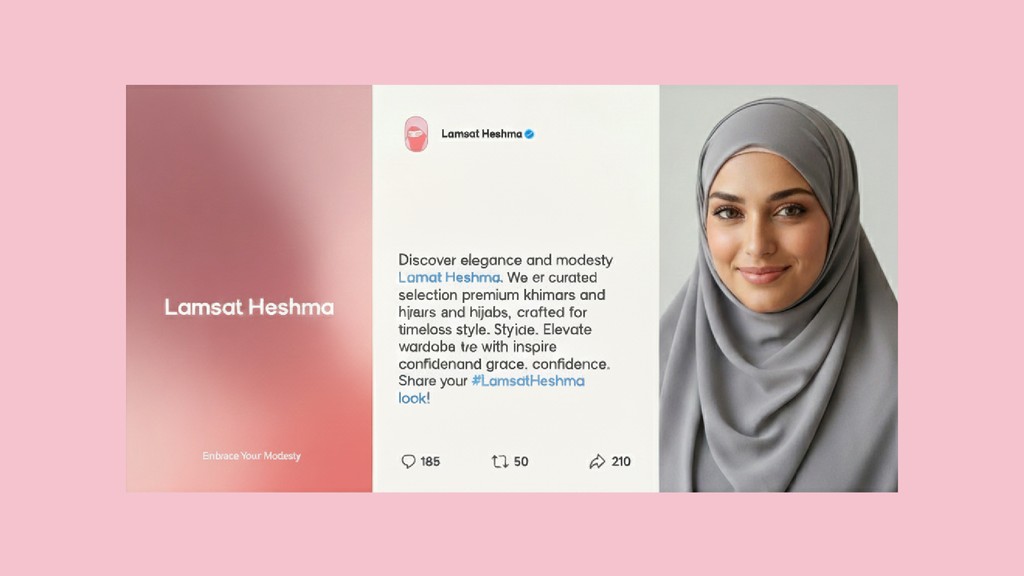Click the comment speech bubble icon
The height and width of the screenshot is (576, 1024).
408,462
